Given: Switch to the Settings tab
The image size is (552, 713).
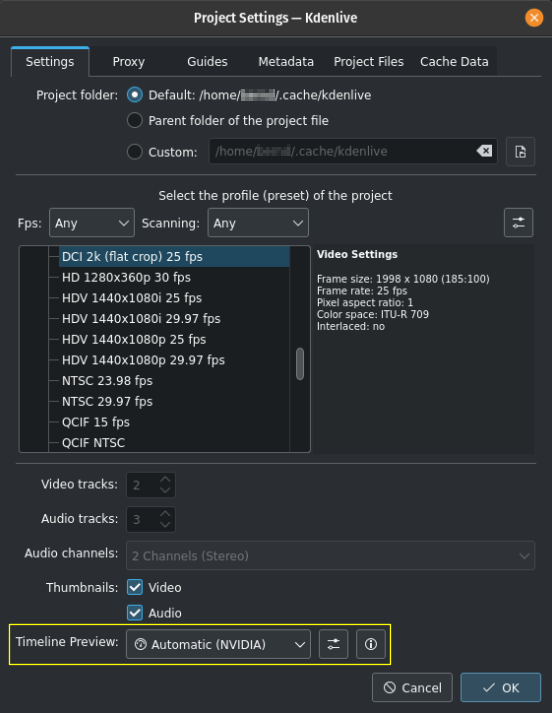Looking at the screenshot, I should click(x=50, y=61).
